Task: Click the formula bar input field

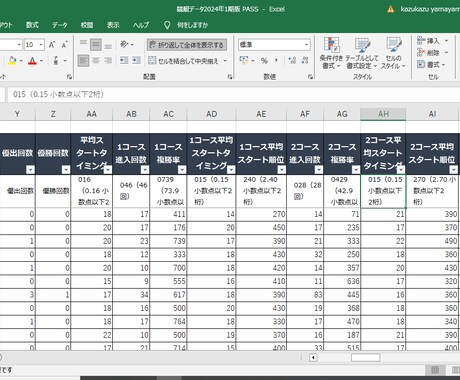Action: (233, 94)
